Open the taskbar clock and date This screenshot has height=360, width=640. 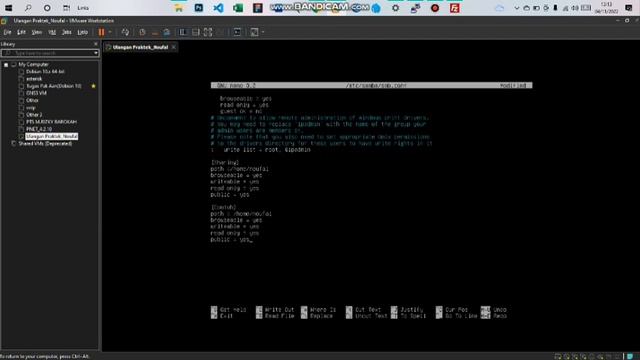click(607, 8)
